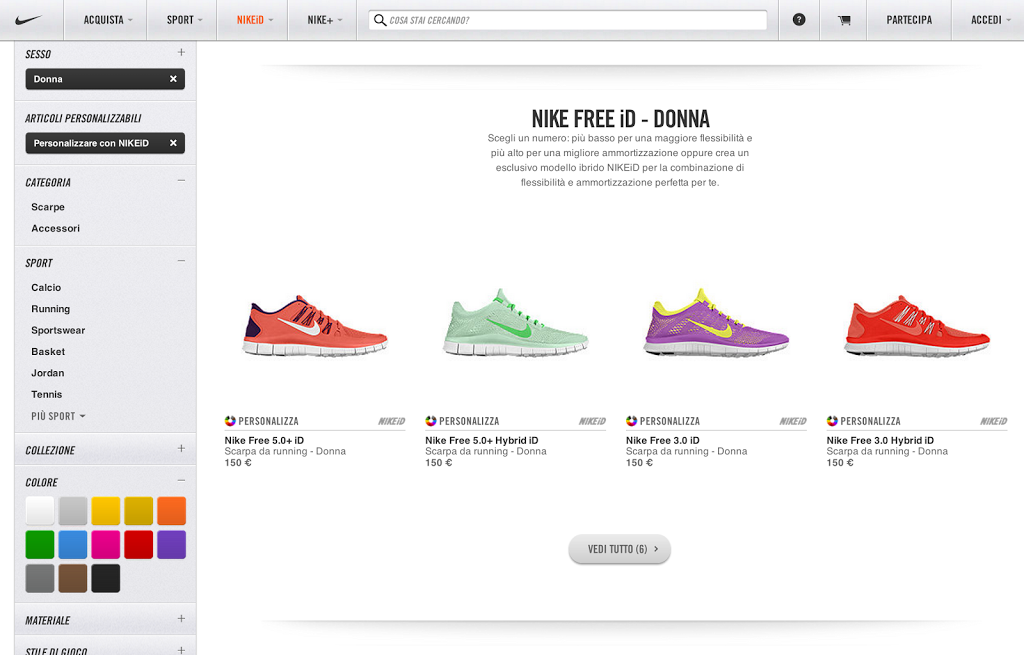Open the Accedi login menu
The height and width of the screenshot is (655, 1024).
coord(991,20)
